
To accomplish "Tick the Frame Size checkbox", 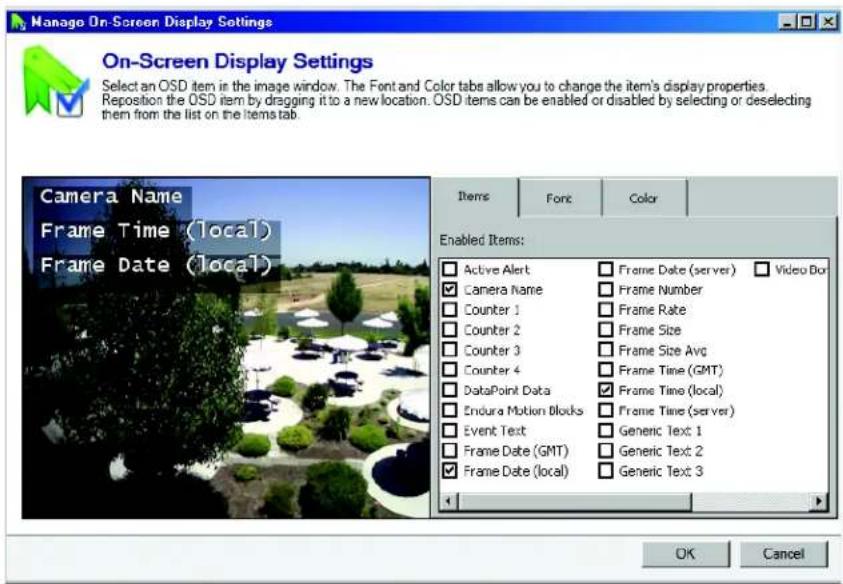I will point(605,330).
